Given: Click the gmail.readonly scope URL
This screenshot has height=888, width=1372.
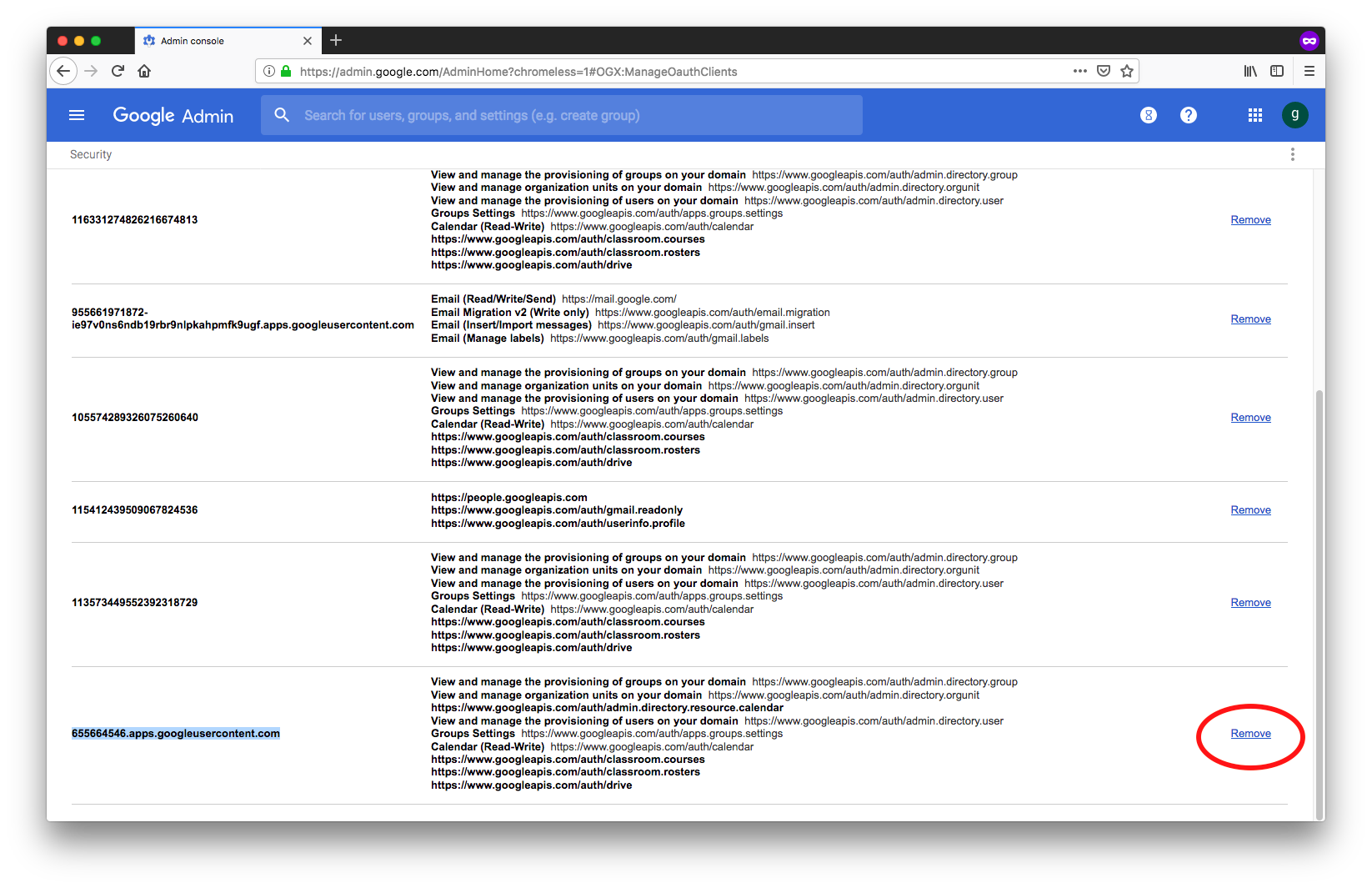Looking at the screenshot, I should [557, 510].
